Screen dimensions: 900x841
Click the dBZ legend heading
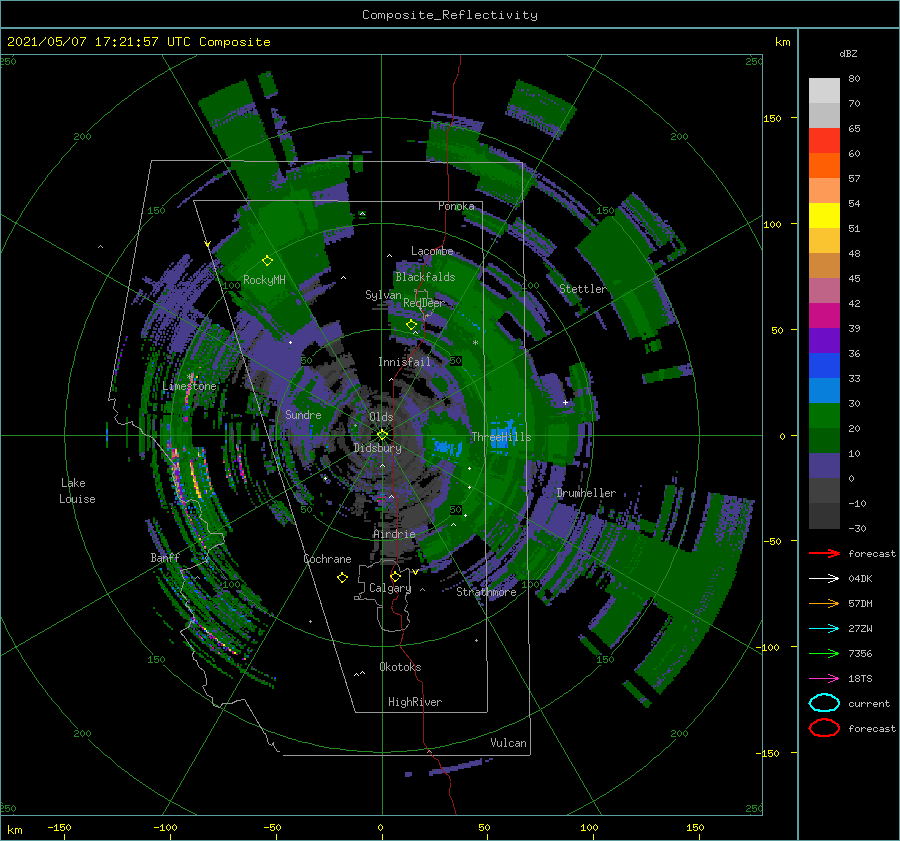(848, 53)
